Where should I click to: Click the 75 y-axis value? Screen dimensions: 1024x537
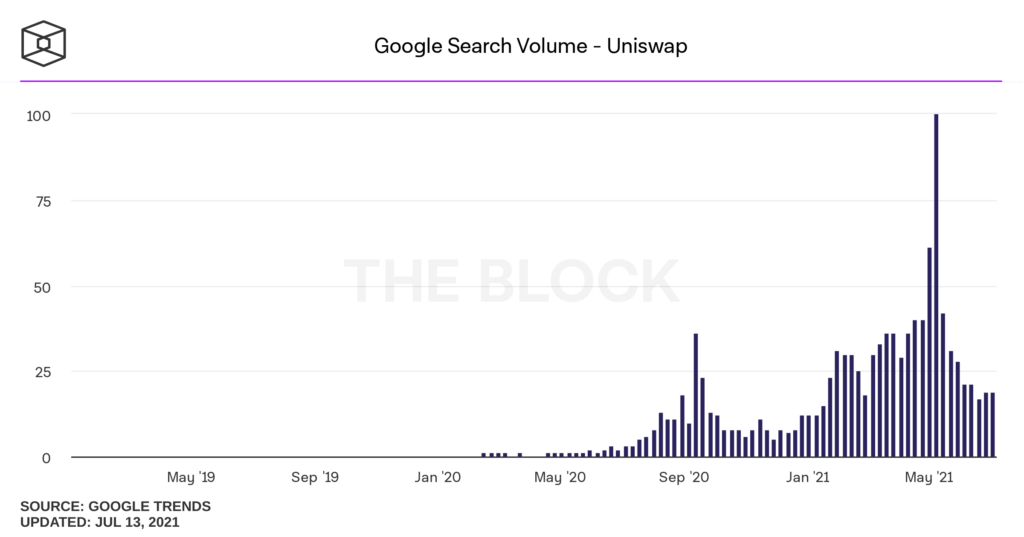pyautogui.click(x=43, y=201)
